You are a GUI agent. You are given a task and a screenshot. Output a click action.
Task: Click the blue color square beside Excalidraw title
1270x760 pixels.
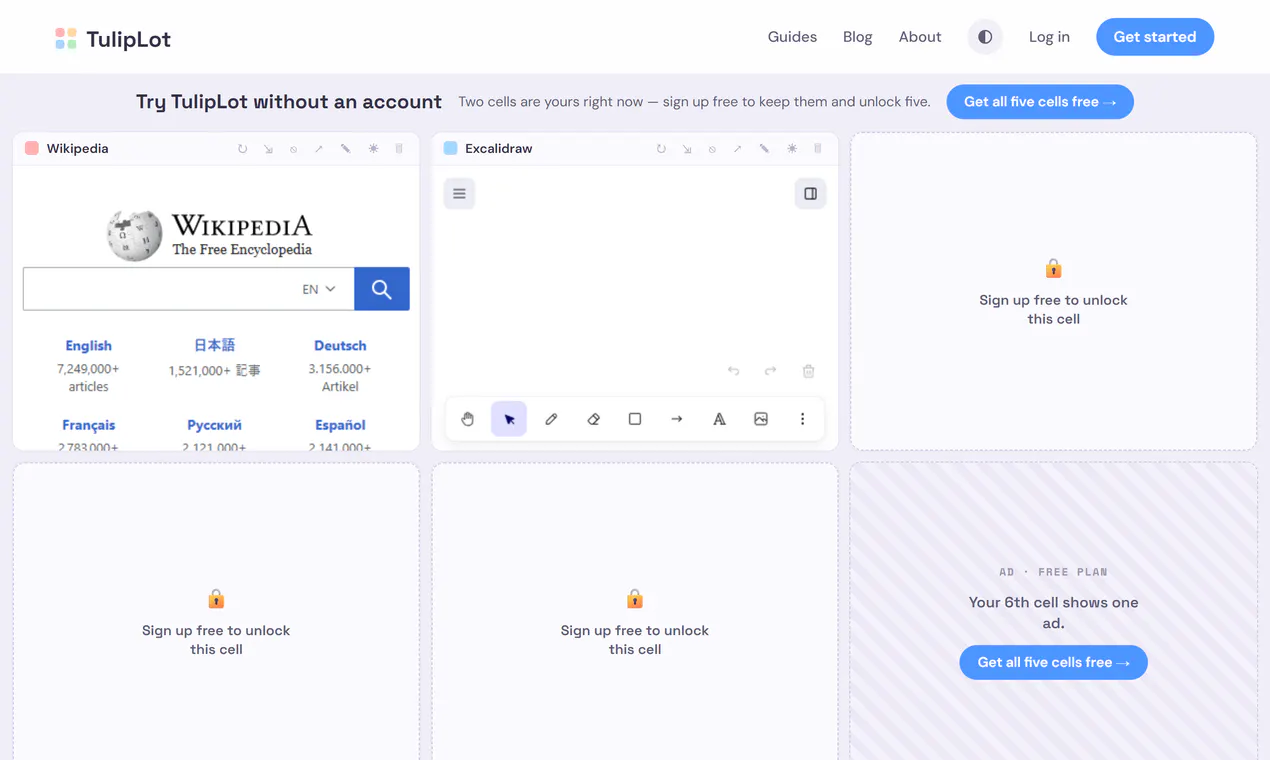coord(450,148)
